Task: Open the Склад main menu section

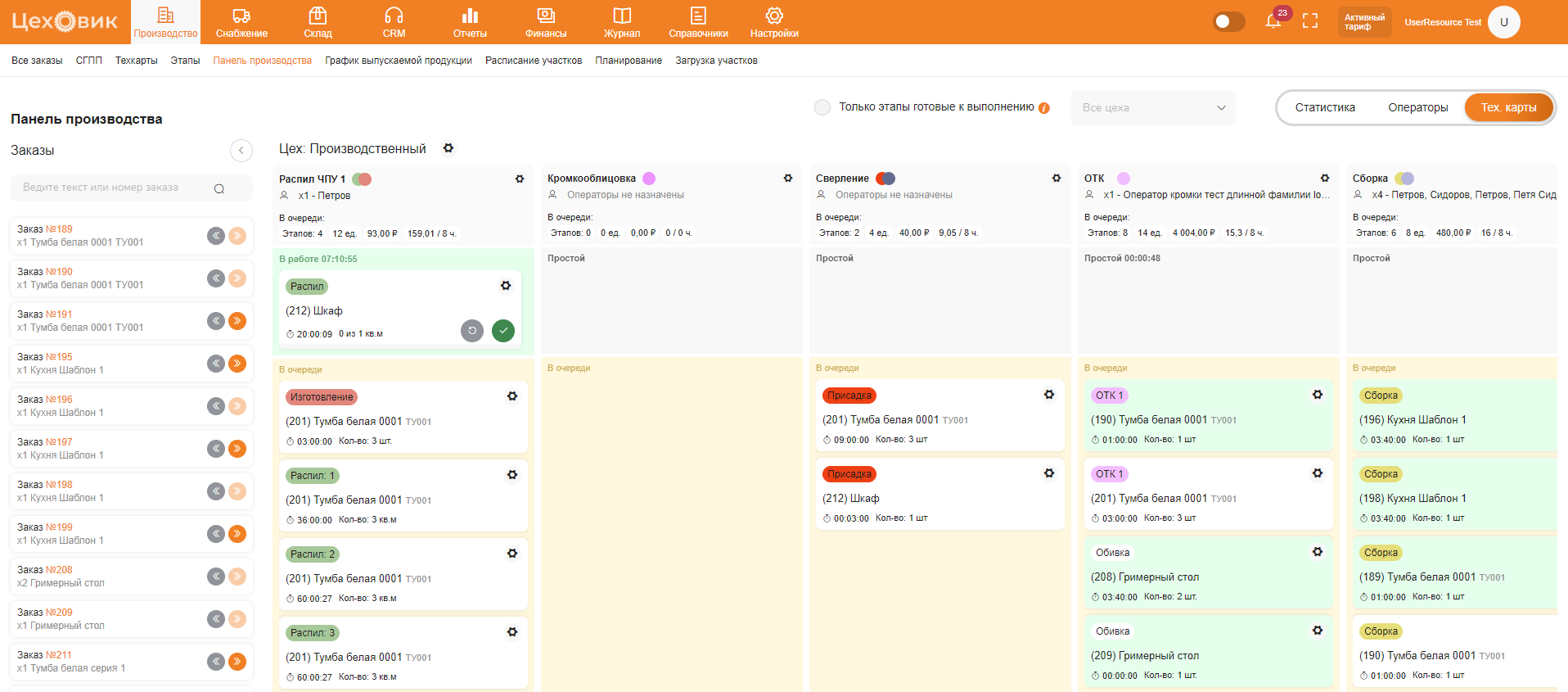Action: point(318,22)
